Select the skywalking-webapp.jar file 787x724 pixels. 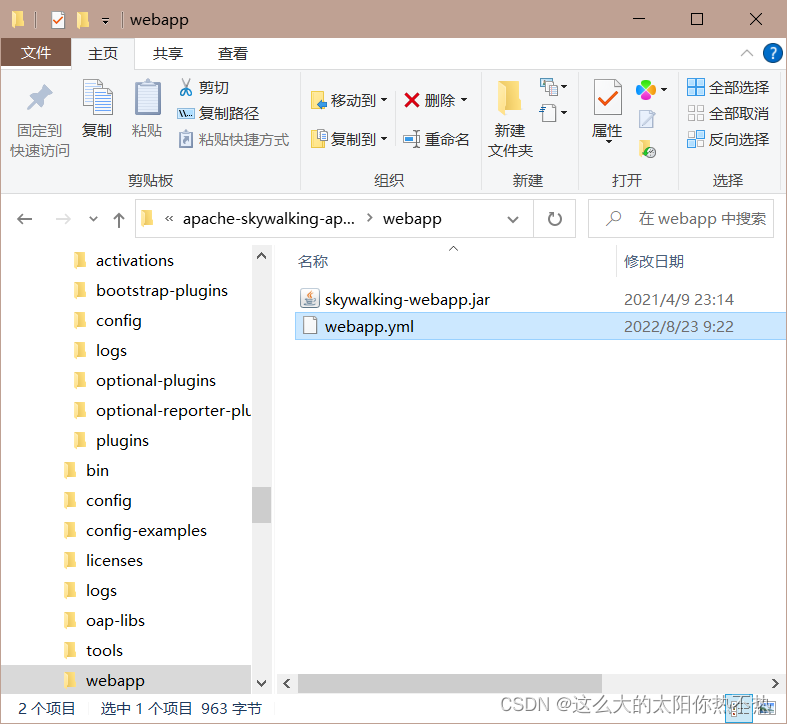pyautogui.click(x=407, y=299)
